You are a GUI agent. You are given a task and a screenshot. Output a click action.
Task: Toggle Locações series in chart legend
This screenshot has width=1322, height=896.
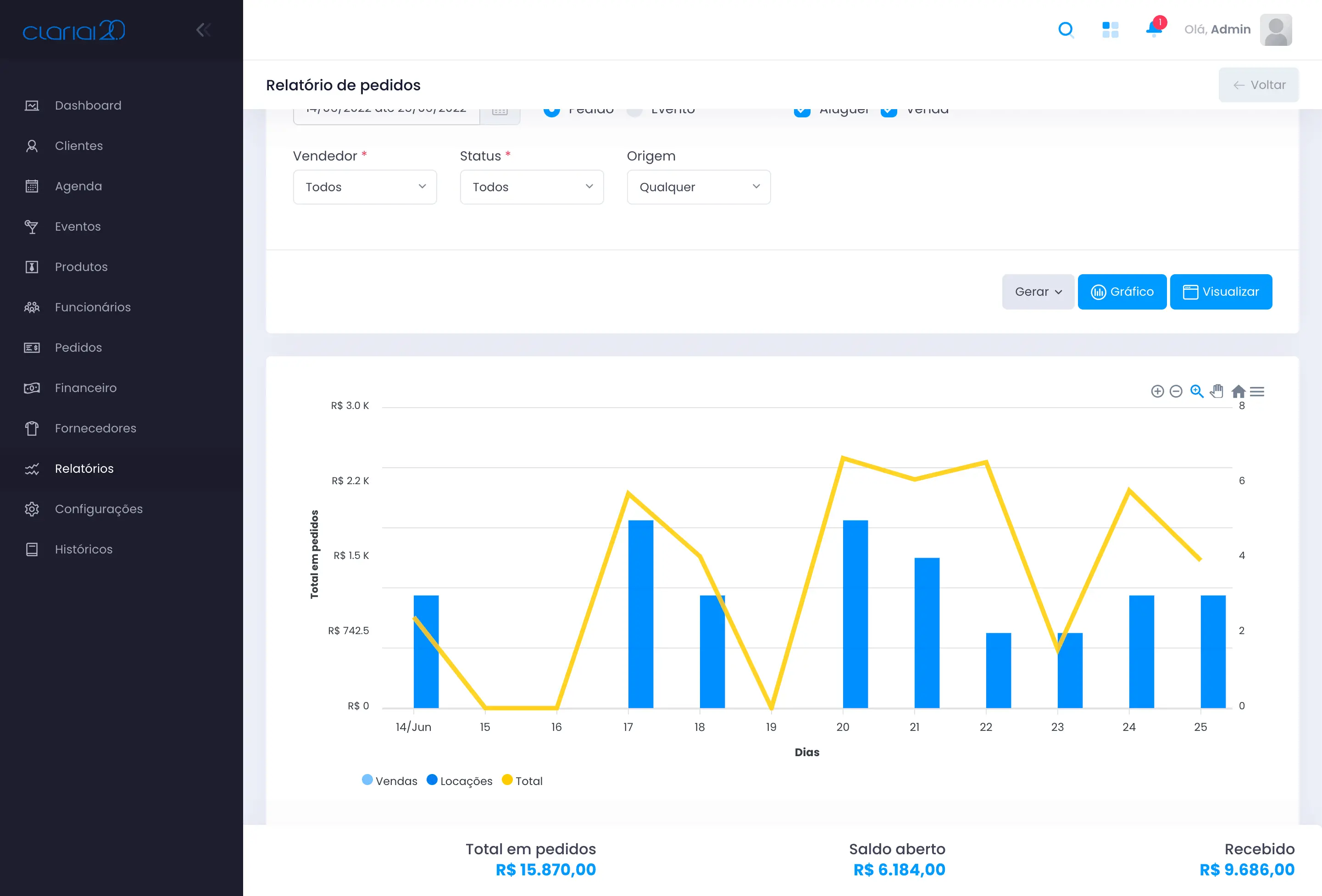[460, 780]
